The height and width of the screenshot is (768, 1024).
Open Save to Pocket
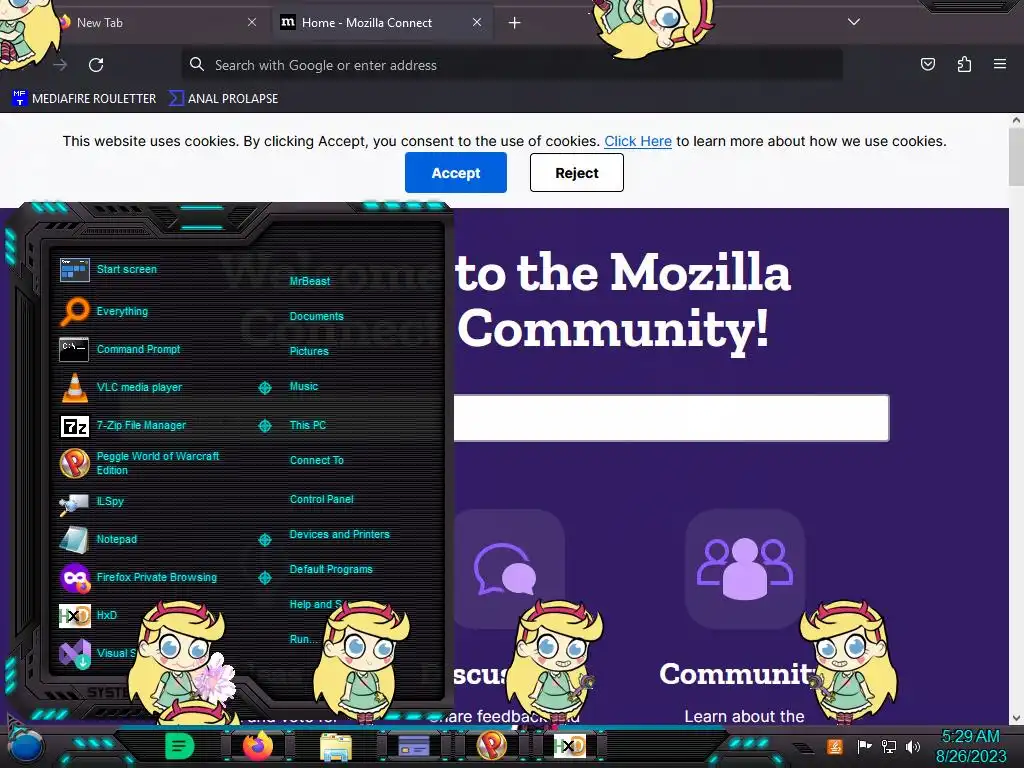pos(927,64)
